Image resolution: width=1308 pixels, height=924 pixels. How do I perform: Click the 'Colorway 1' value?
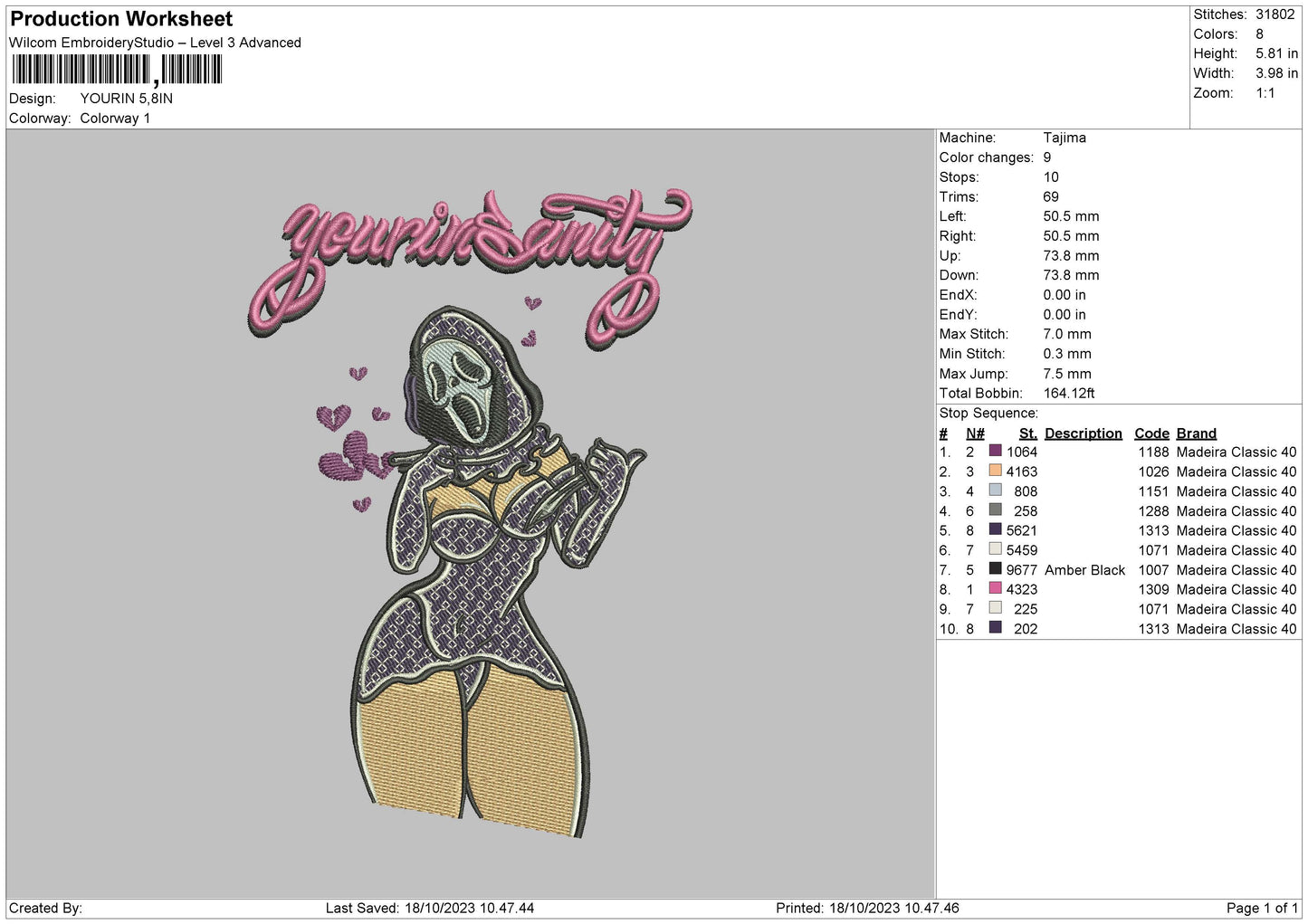tap(115, 119)
